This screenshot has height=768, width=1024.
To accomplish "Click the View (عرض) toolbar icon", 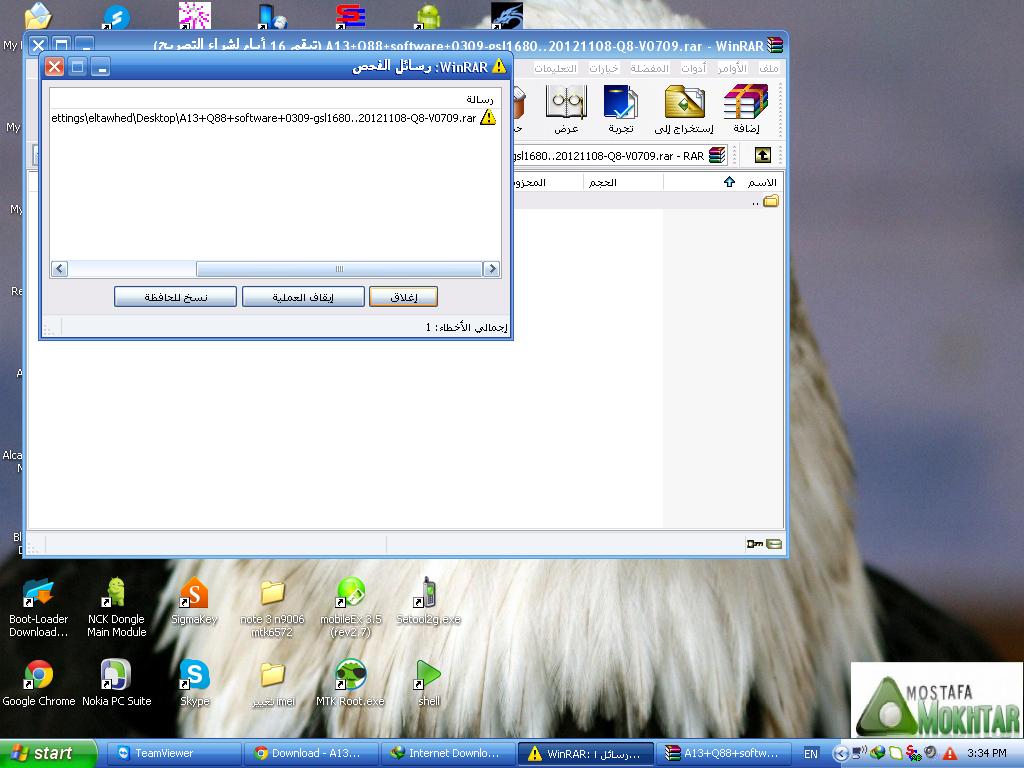I will click(566, 109).
